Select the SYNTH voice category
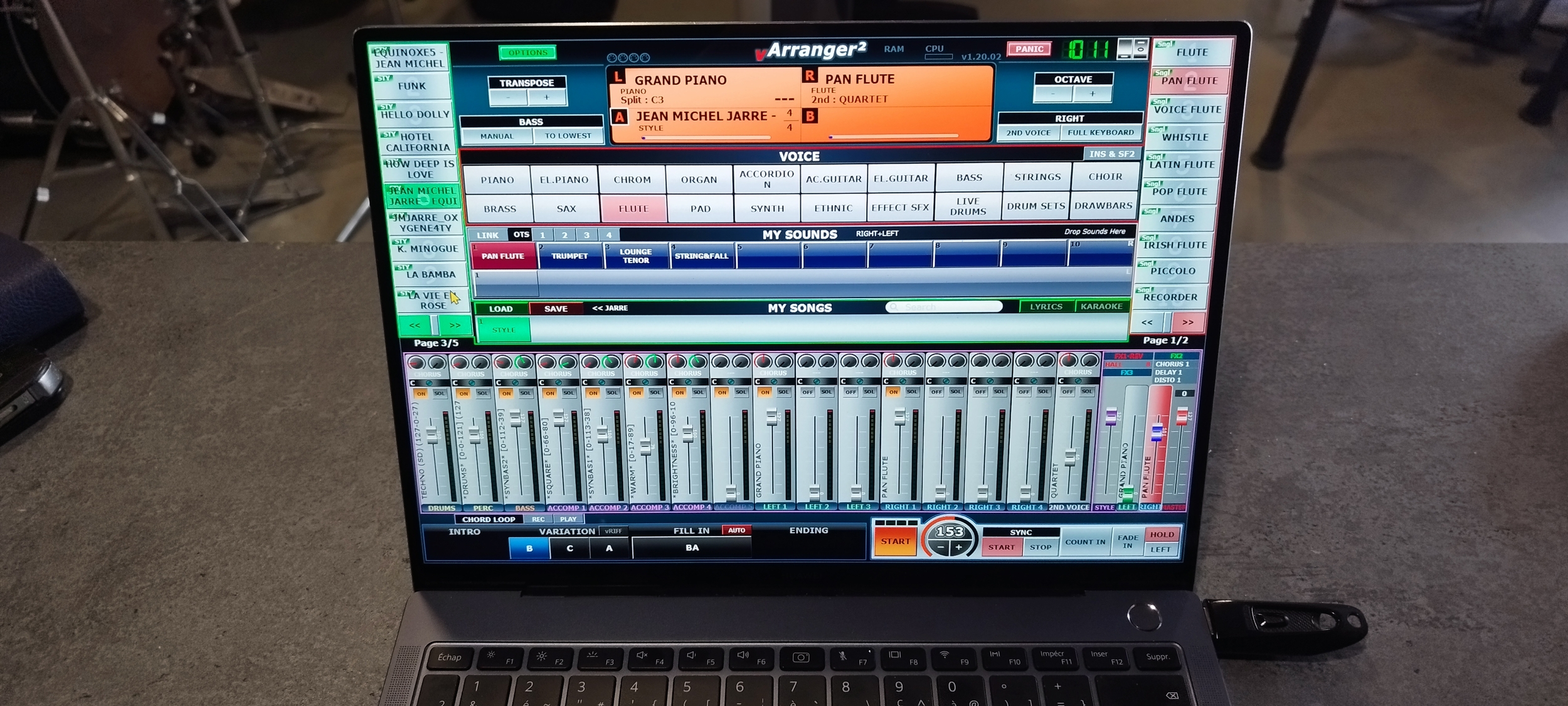This screenshot has height=706, width=1568. tap(767, 208)
